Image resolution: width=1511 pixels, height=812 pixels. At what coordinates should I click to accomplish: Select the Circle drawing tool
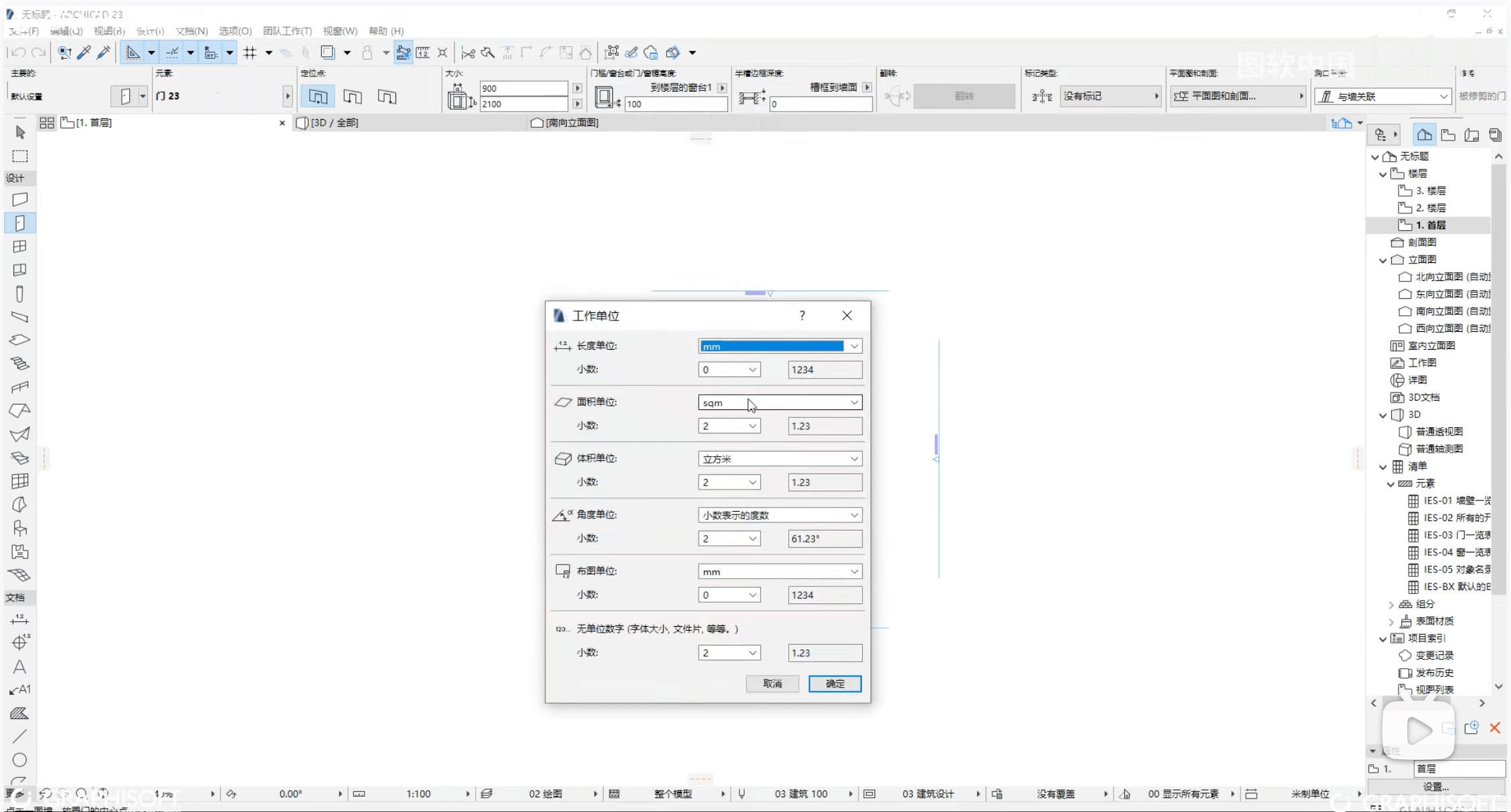(x=19, y=760)
